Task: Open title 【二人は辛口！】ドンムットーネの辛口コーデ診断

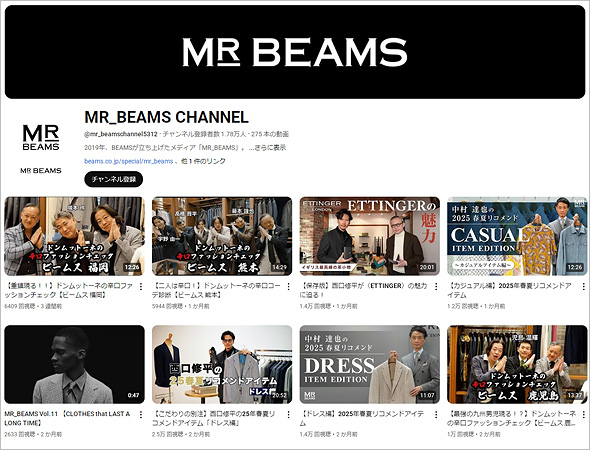Action: point(217,290)
